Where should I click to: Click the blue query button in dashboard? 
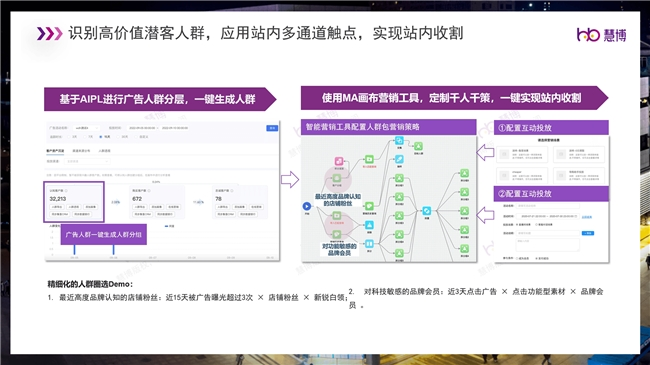point(272,128)
